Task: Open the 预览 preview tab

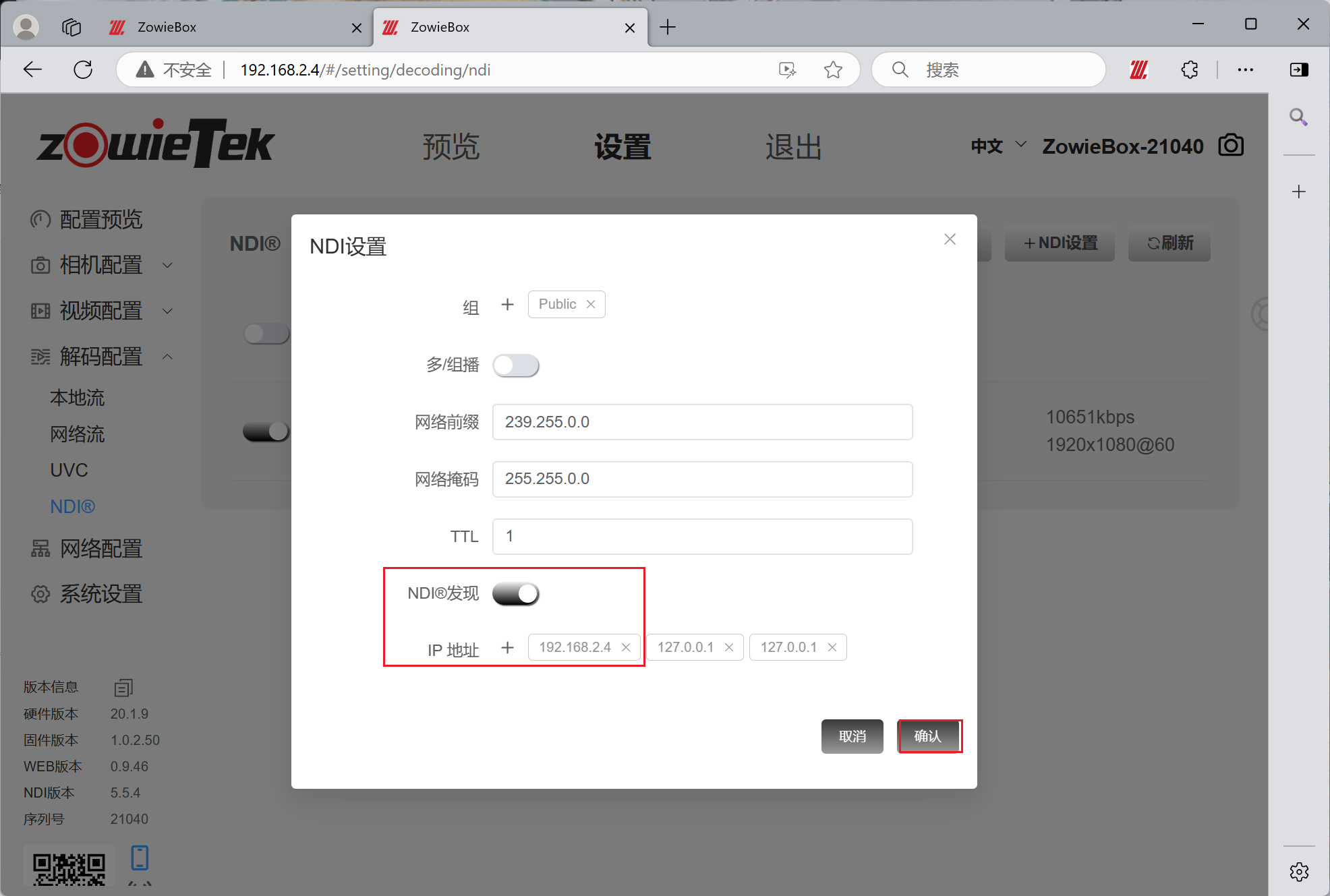Action: [451, 146]
